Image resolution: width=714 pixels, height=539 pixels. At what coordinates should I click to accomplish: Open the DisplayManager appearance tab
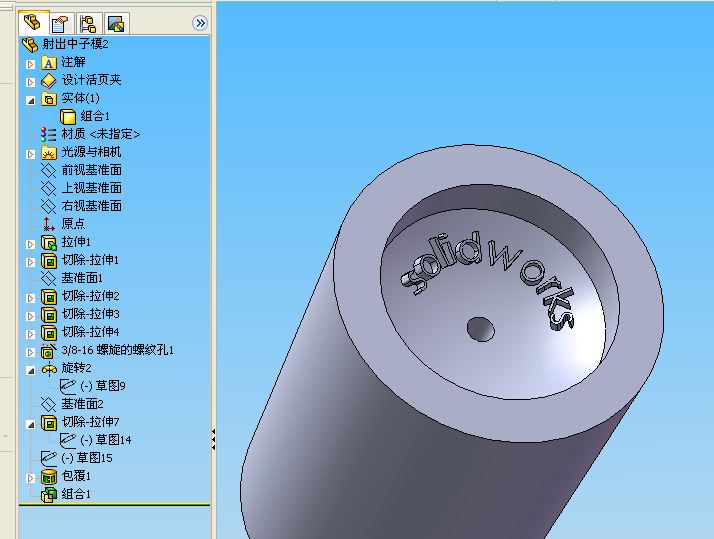(x=117, y=24)
